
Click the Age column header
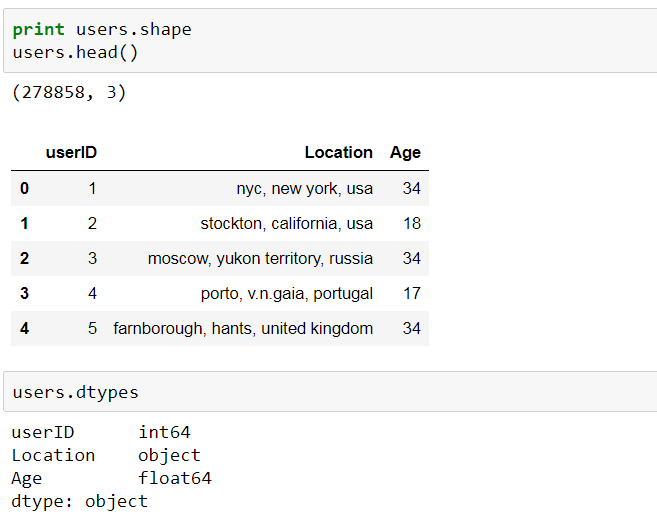click(405, 153)
